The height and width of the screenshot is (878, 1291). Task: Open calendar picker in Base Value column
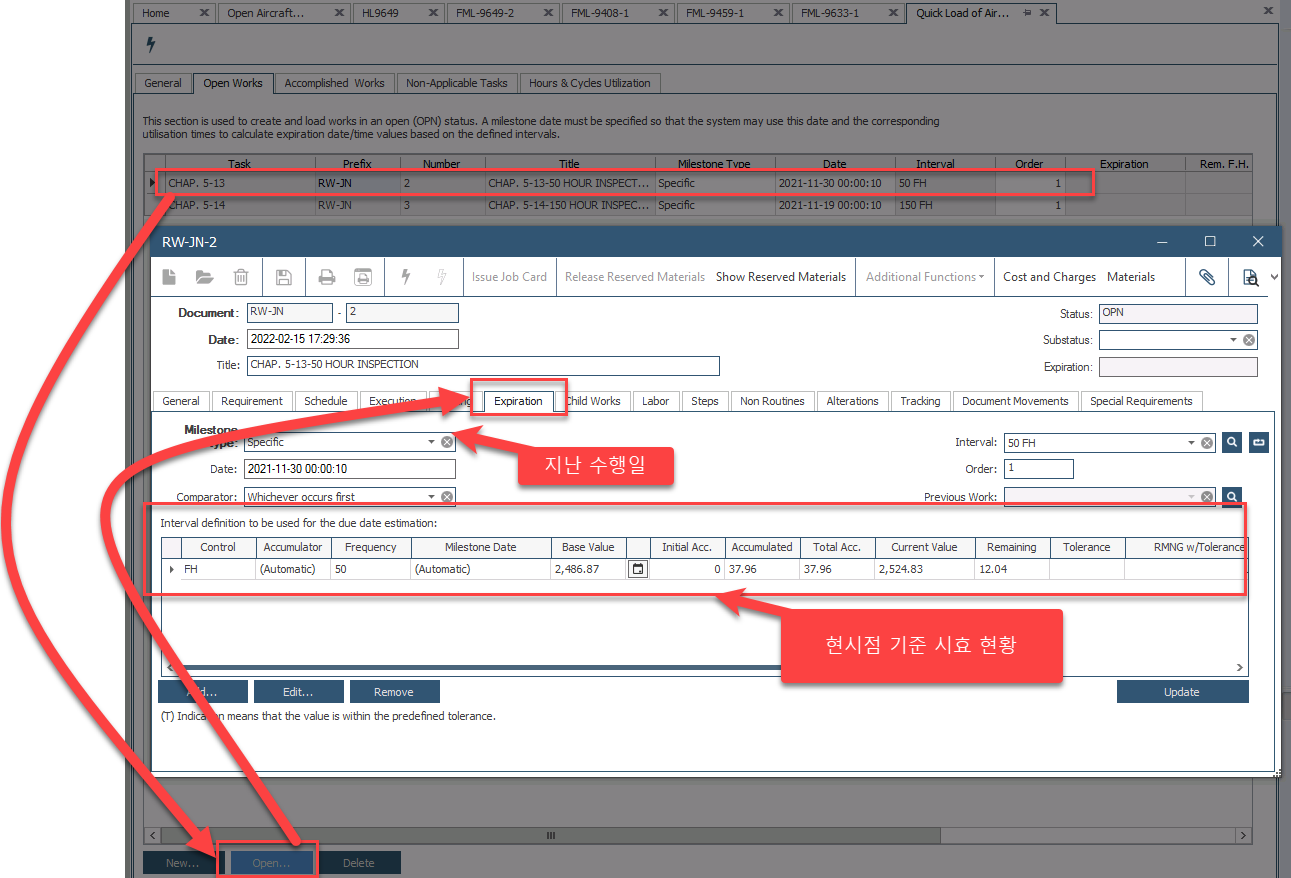[x=638, y=569]
